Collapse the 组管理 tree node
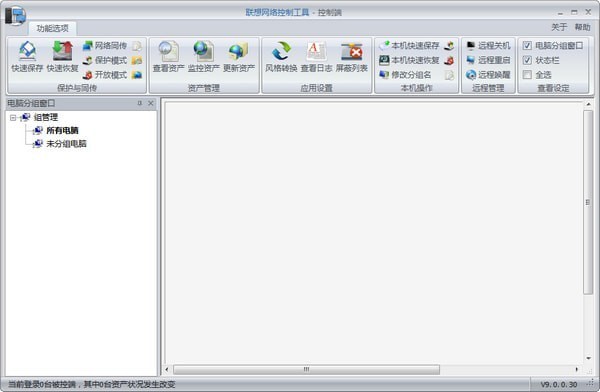The image size is (600, 392). tap(13, 118)
